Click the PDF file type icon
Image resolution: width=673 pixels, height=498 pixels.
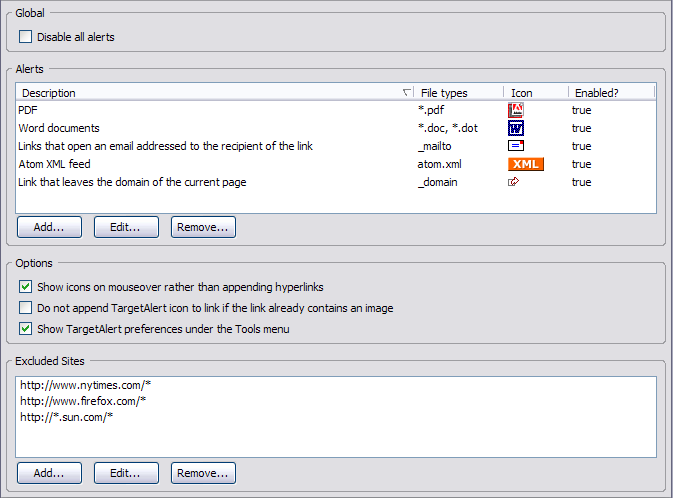click(x=516, y=110)
